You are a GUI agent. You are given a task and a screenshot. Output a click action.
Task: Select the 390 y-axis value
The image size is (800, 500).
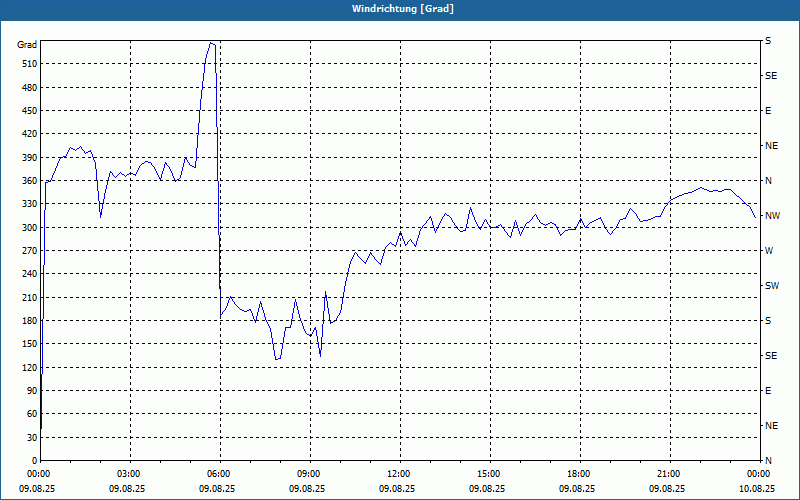pos(29,157)
